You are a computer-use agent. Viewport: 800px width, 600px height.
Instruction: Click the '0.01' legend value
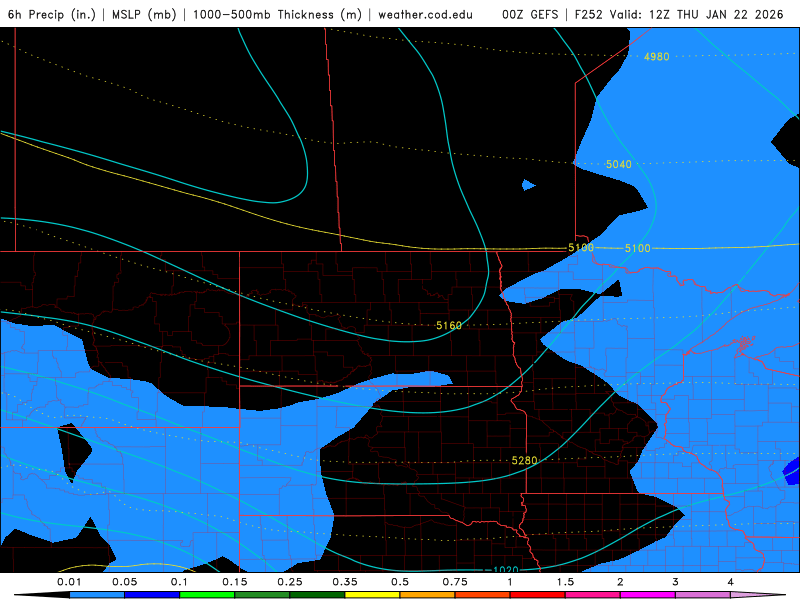point(69,582)
